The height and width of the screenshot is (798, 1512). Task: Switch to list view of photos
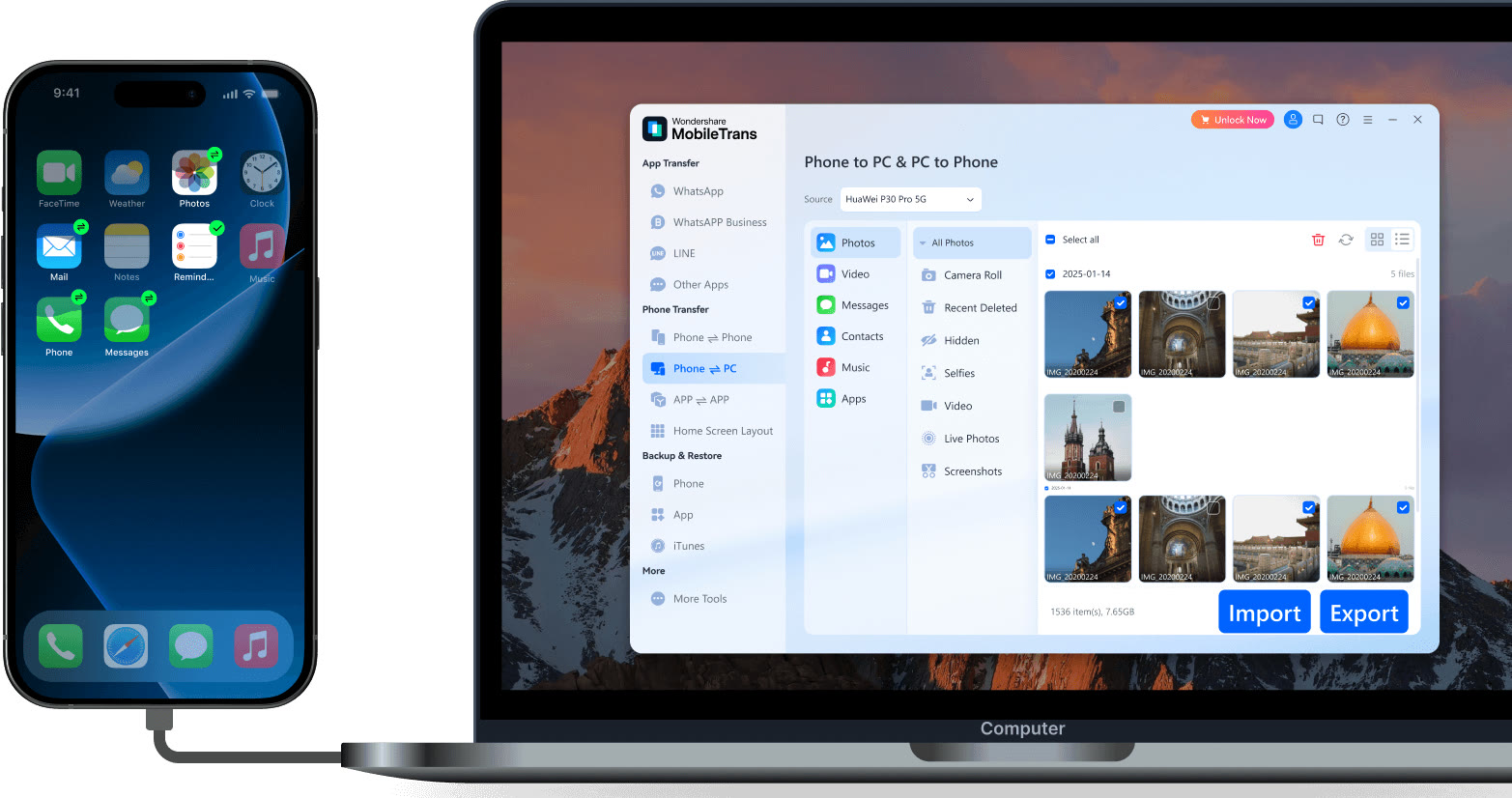(x=1403, y=239)
